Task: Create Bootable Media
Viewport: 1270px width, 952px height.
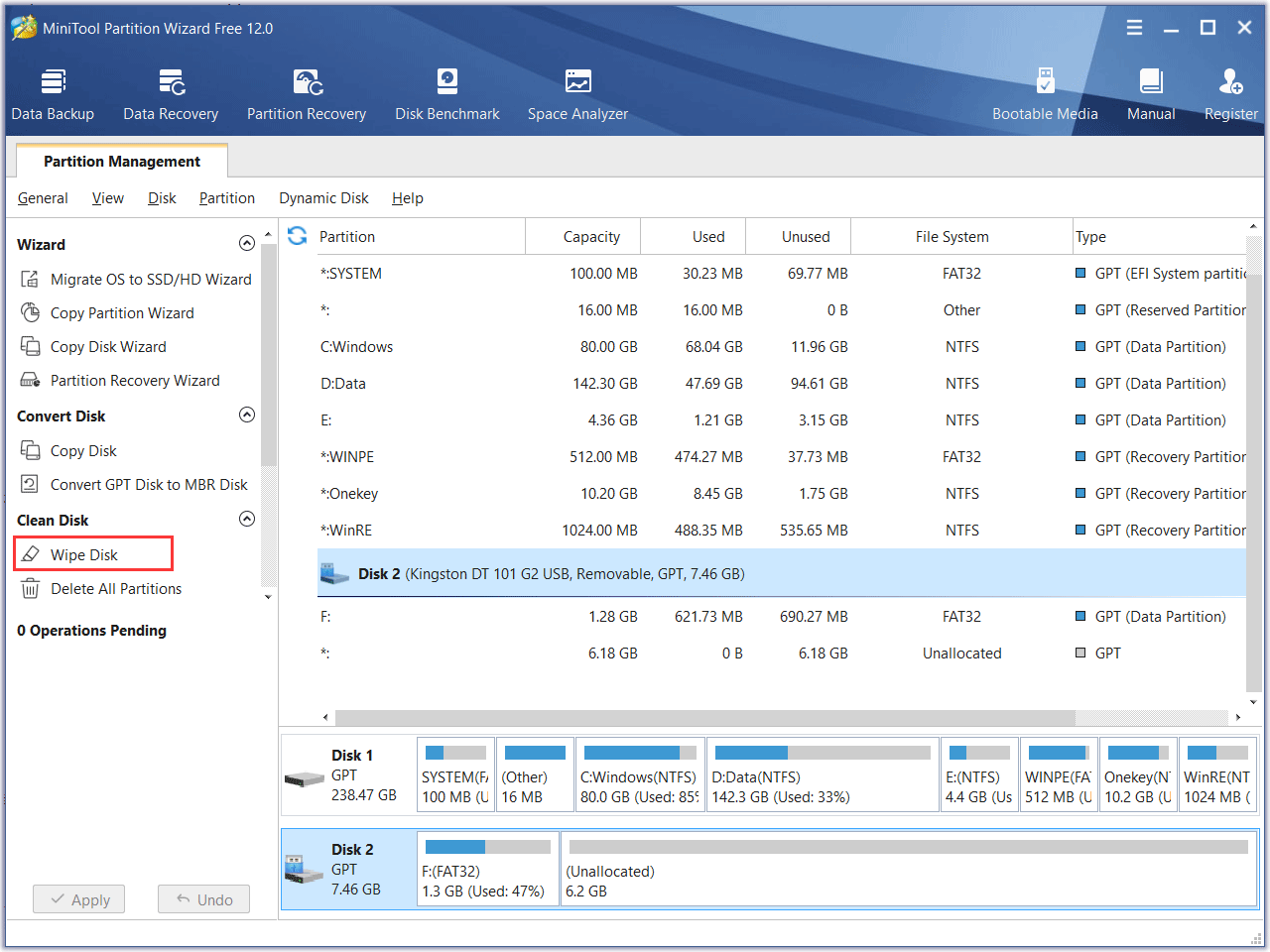Action: click(x=1045, y=94)
